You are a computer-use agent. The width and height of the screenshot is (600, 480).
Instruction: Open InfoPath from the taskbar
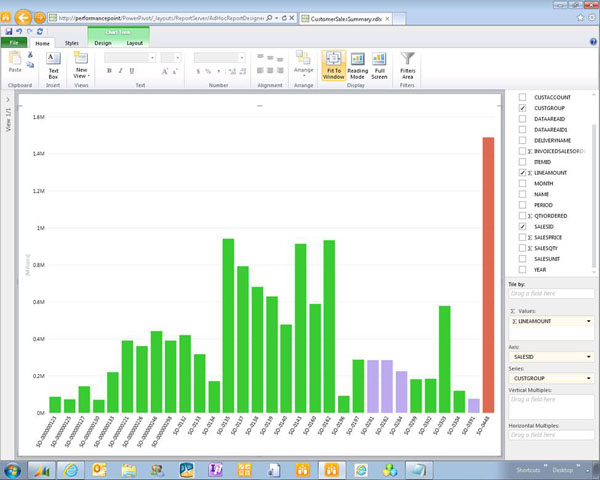tap(215, 470)
